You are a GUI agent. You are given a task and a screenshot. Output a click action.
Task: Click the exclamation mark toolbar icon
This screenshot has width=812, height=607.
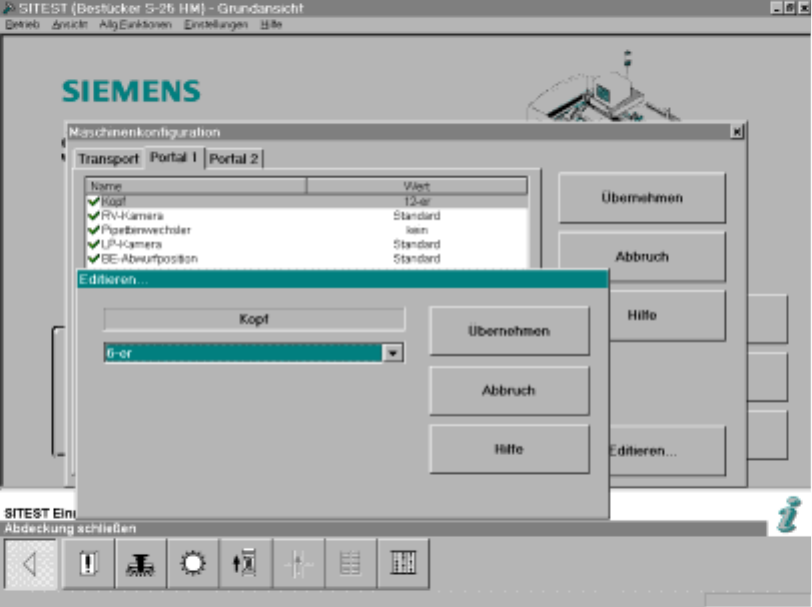pos(89,563)
